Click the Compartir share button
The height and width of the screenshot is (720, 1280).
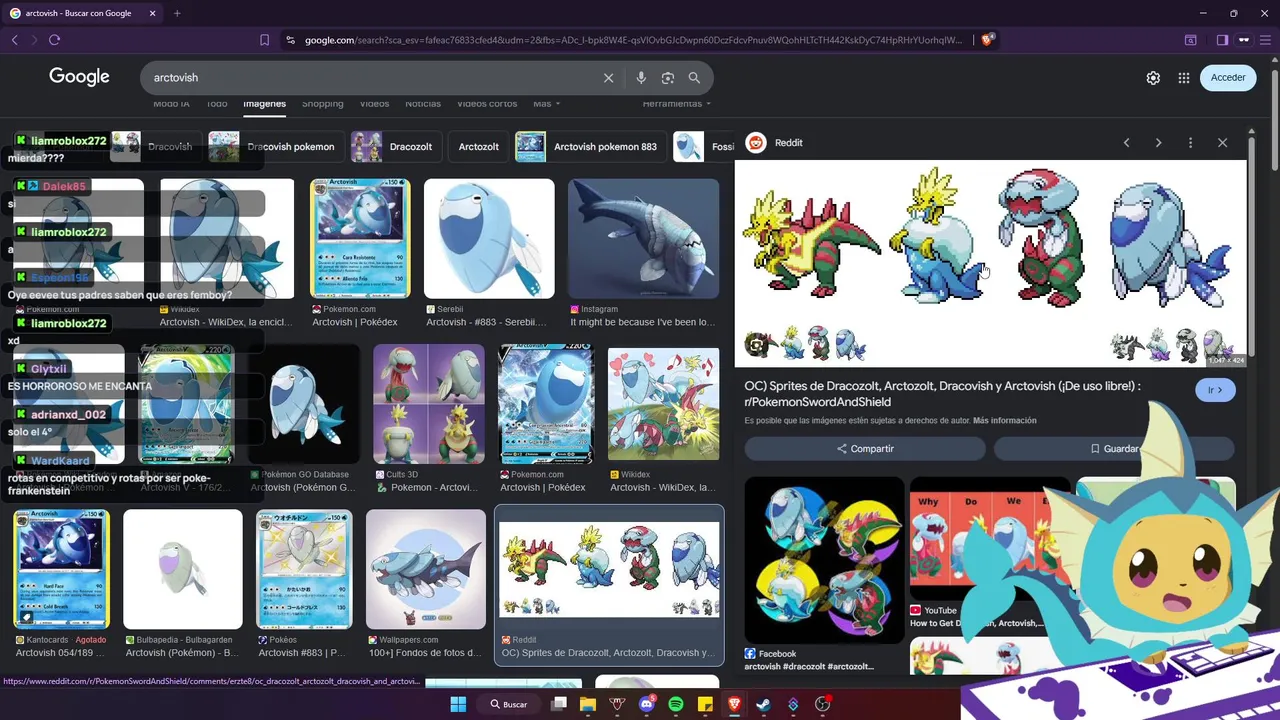865,449
